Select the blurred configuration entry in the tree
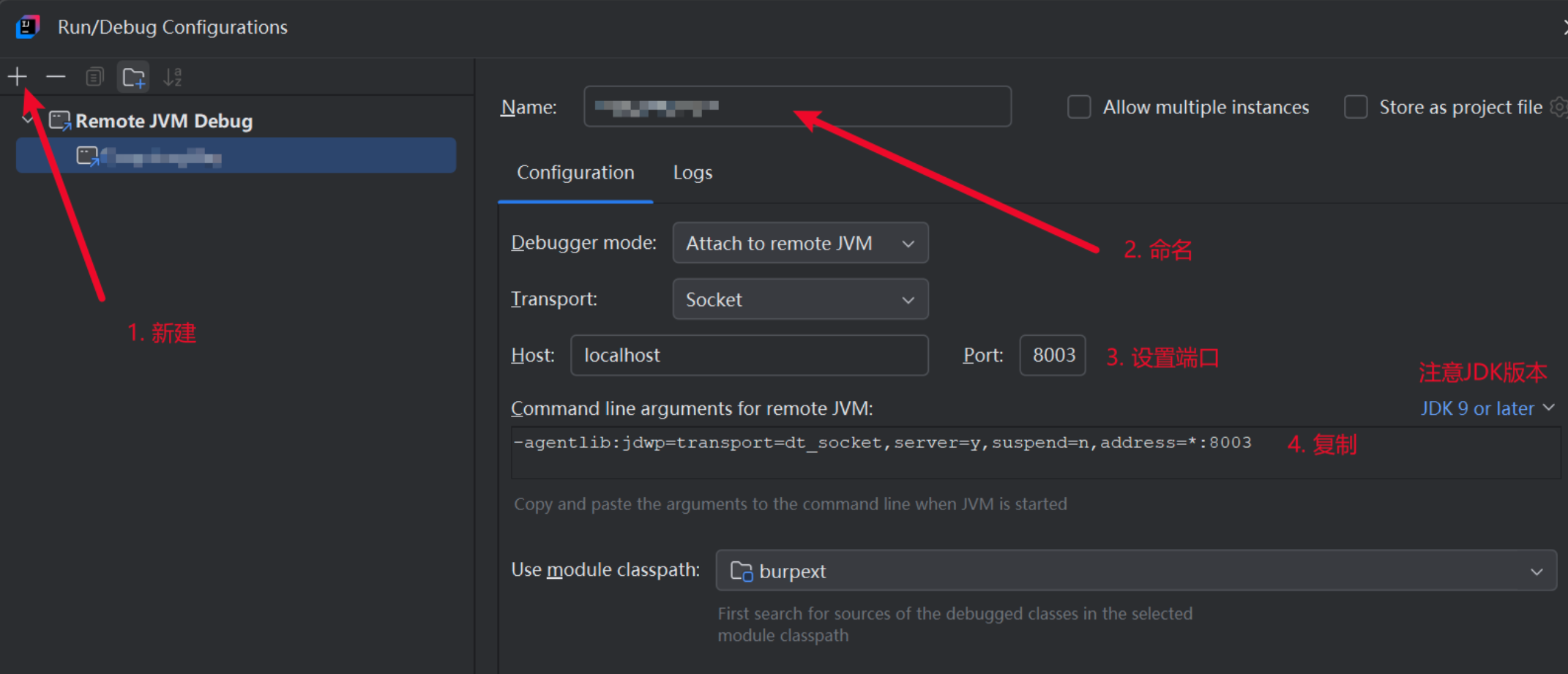Screen dimensions: 1568x674 point(236,156)
